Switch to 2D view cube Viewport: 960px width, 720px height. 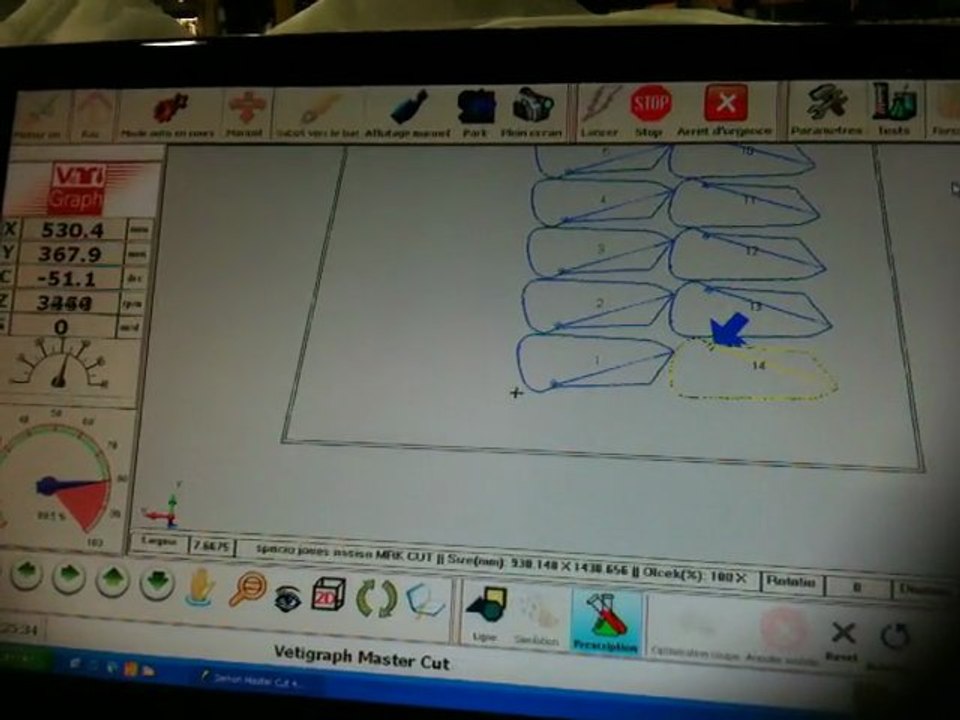pyautogui.click(x=328, y=594)
